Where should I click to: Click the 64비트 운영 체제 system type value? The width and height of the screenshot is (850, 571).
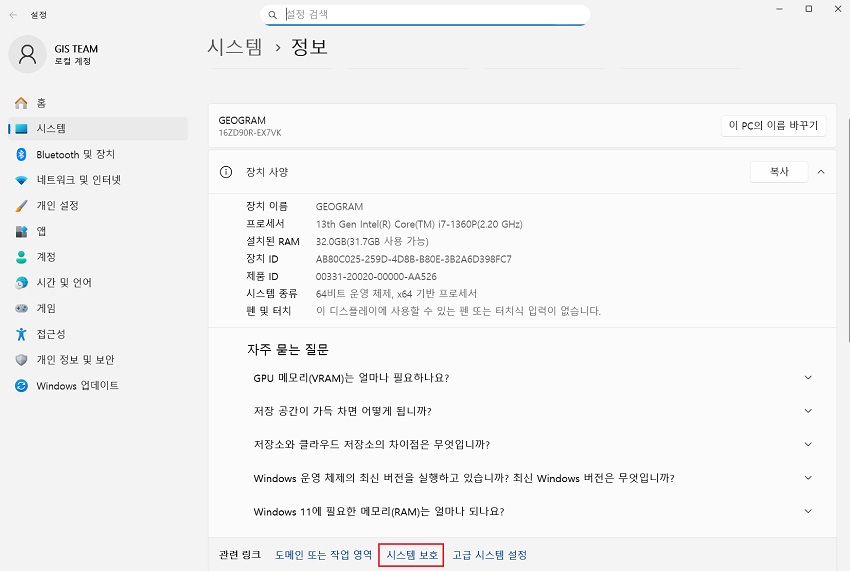[x=396, y=293]
